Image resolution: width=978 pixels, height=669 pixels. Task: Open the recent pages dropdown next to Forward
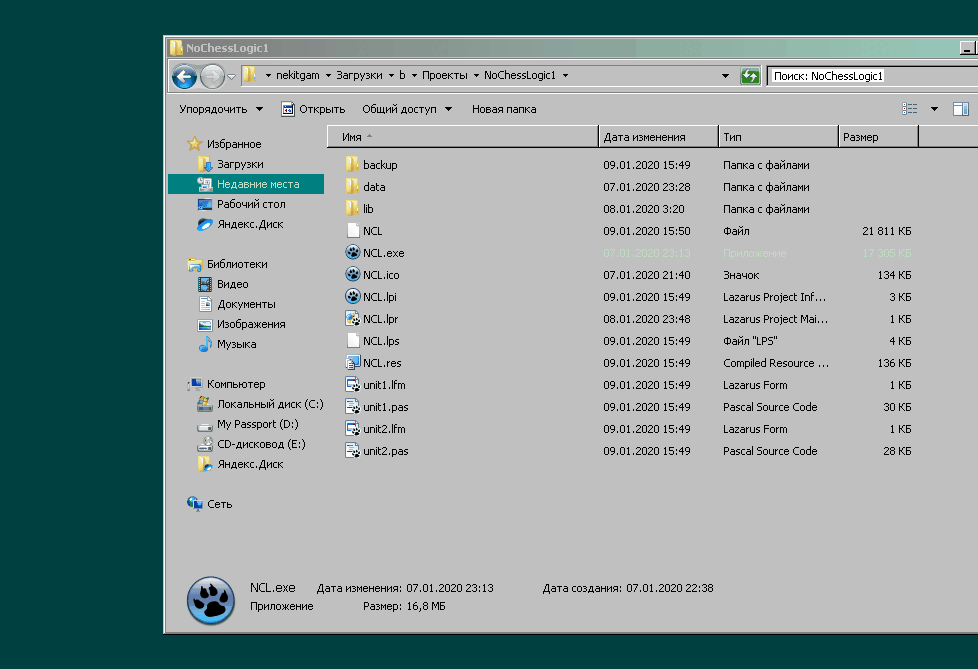click(x=231, y=77)
